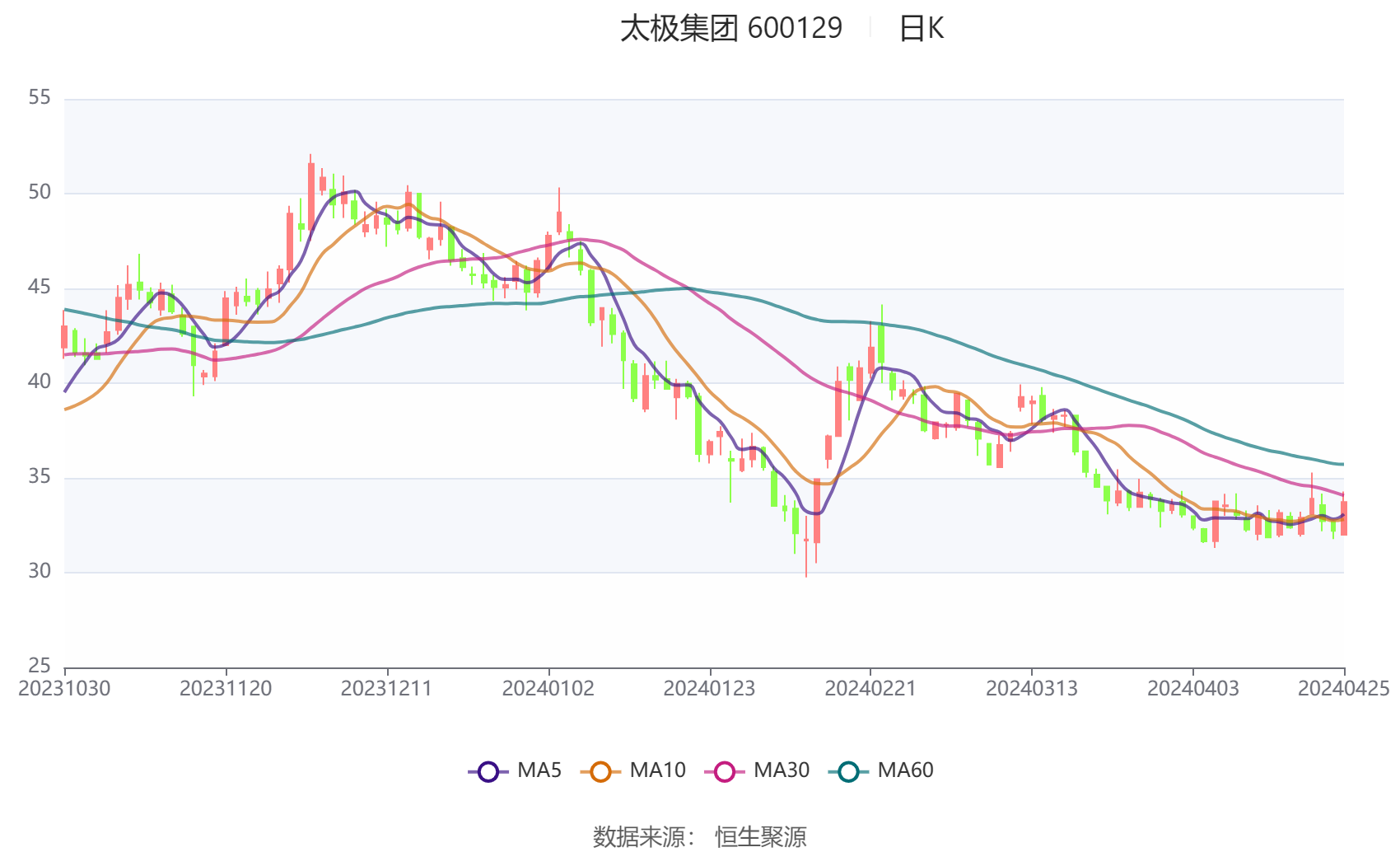This screenshot has height=852, width=1400.
Task: Toggle the MA10 legend series
Action: 632,770
